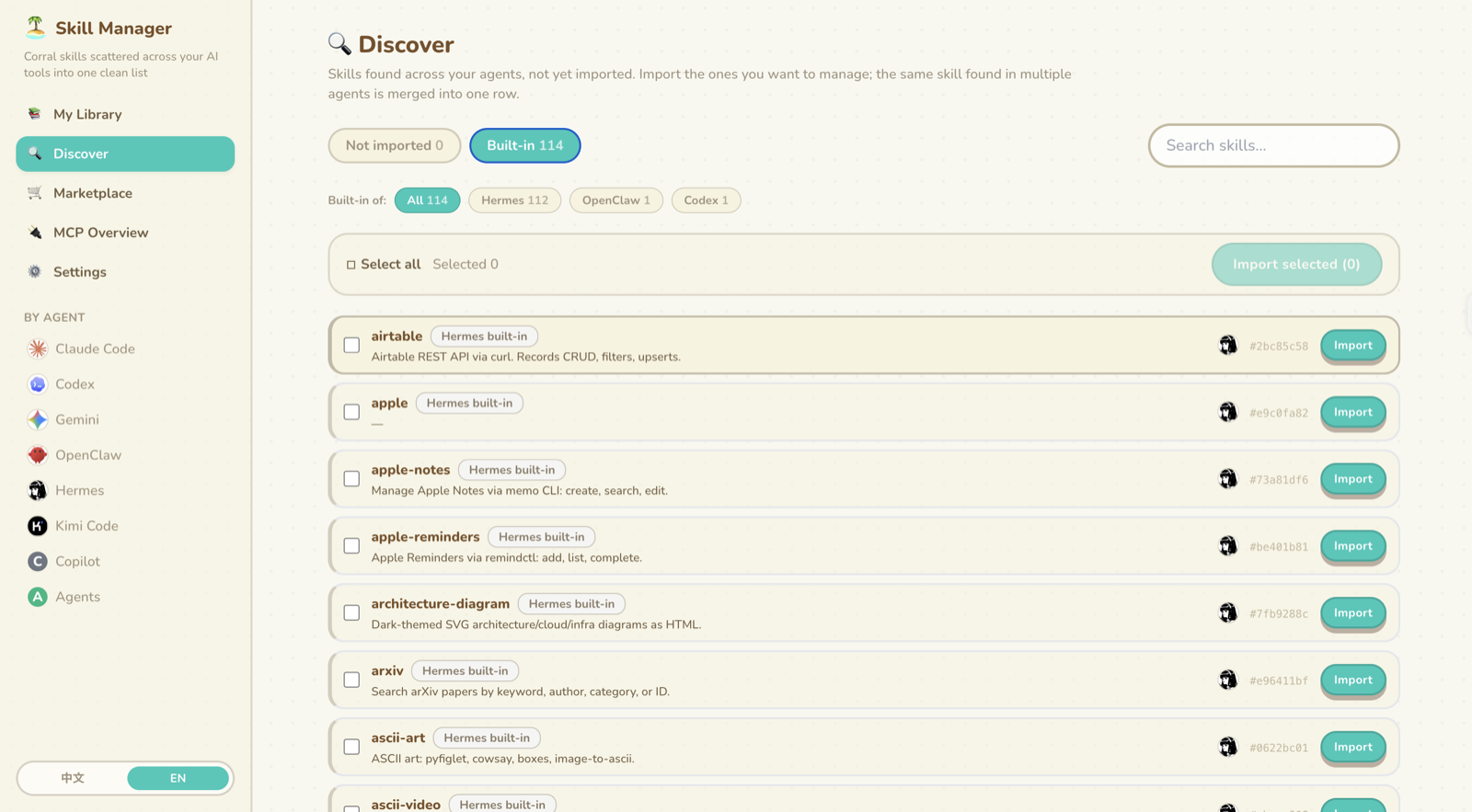Image resolution: width=1472 pixels, height=812 pixels.
Task: Check the apple-reminders skill checkbox
Action: tap(351, 546)
